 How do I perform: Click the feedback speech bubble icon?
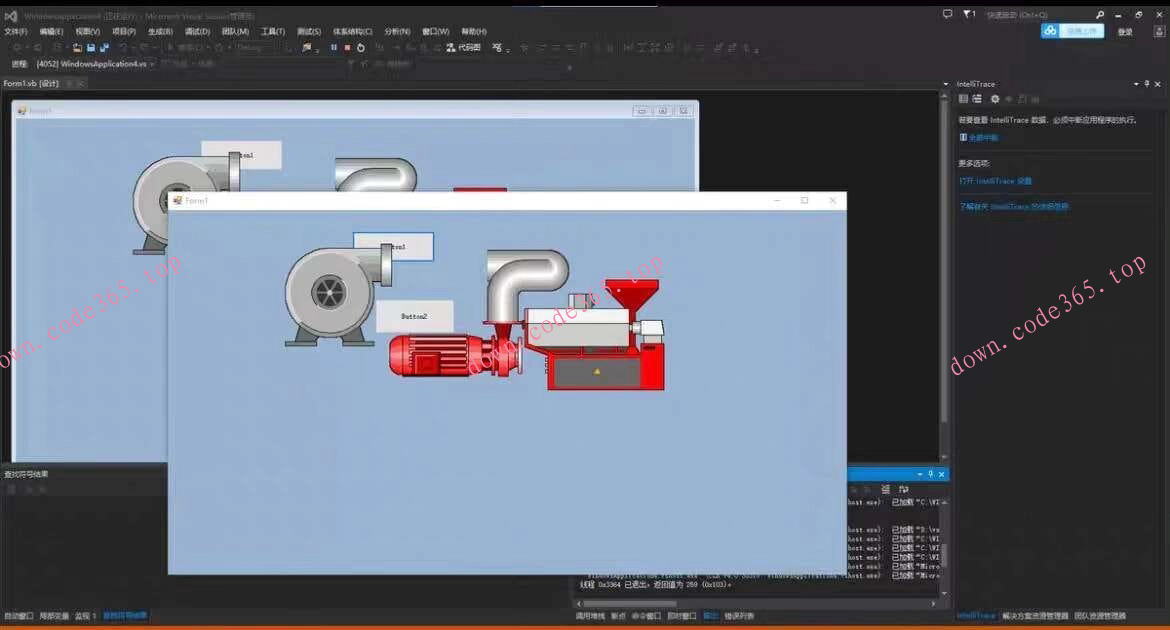tap(947, 14)
